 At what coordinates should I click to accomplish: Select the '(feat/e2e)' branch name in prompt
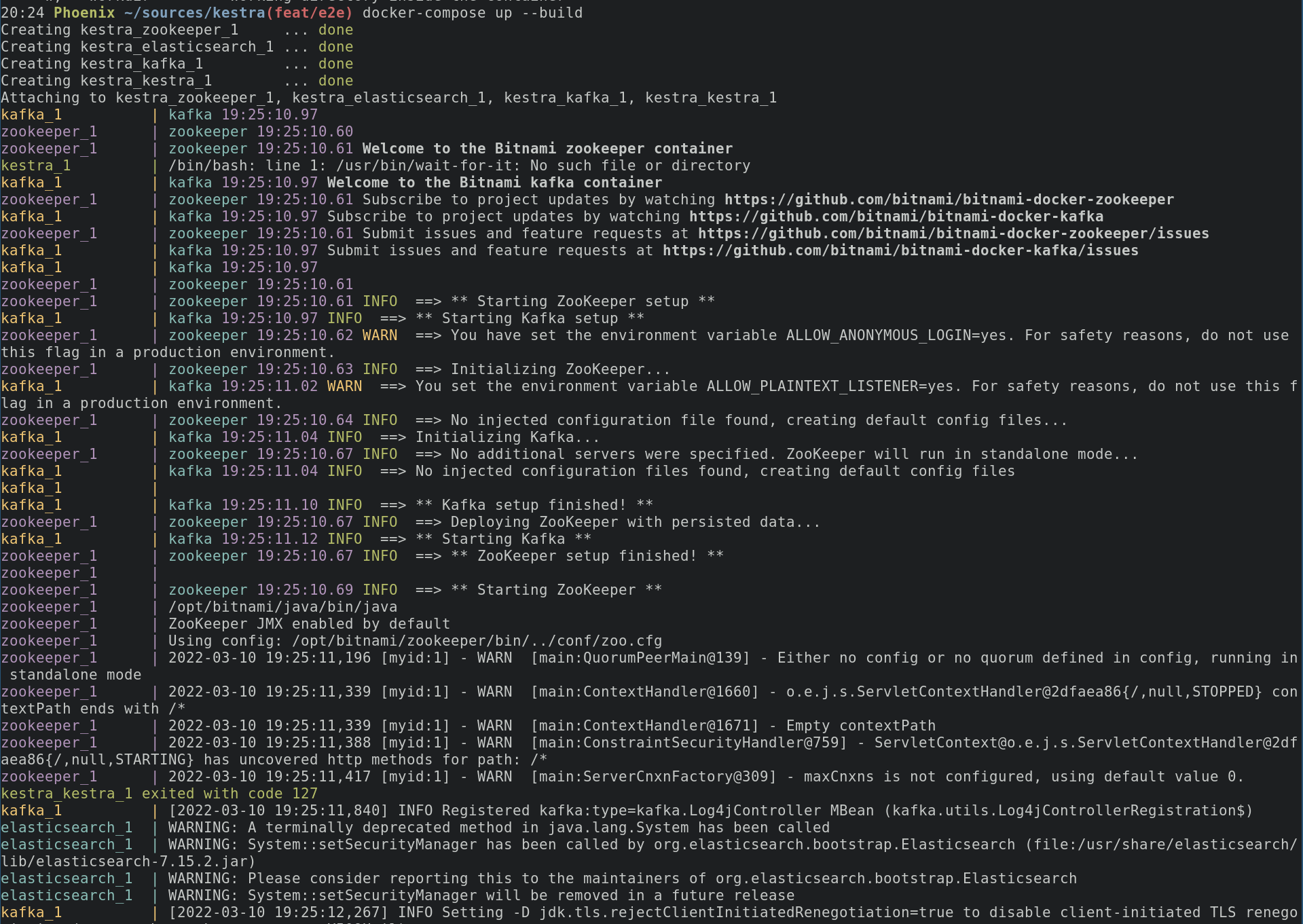[310, 13]
